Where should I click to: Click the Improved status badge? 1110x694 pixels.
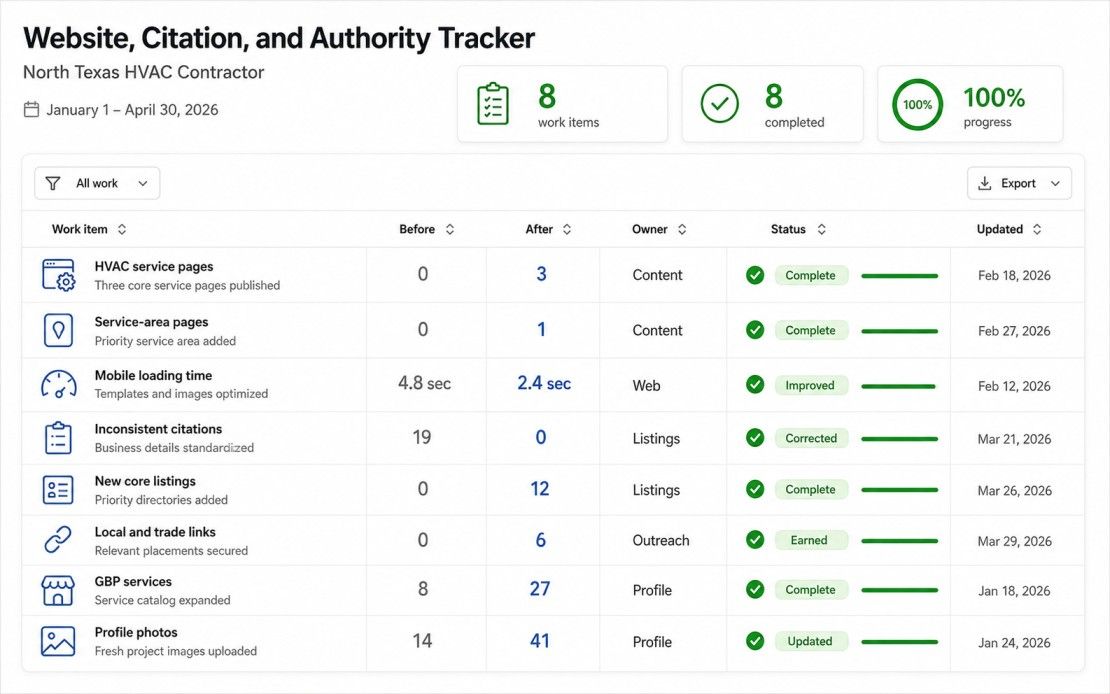[x=810, y=385]
